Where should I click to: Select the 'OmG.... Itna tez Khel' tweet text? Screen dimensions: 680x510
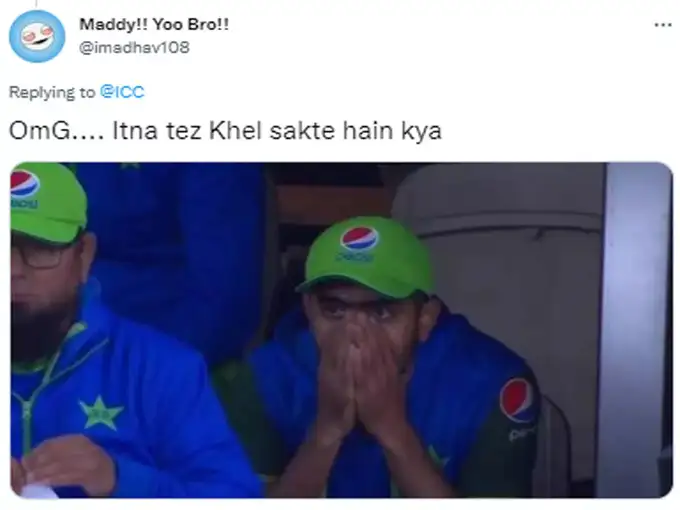pos(225,131)
